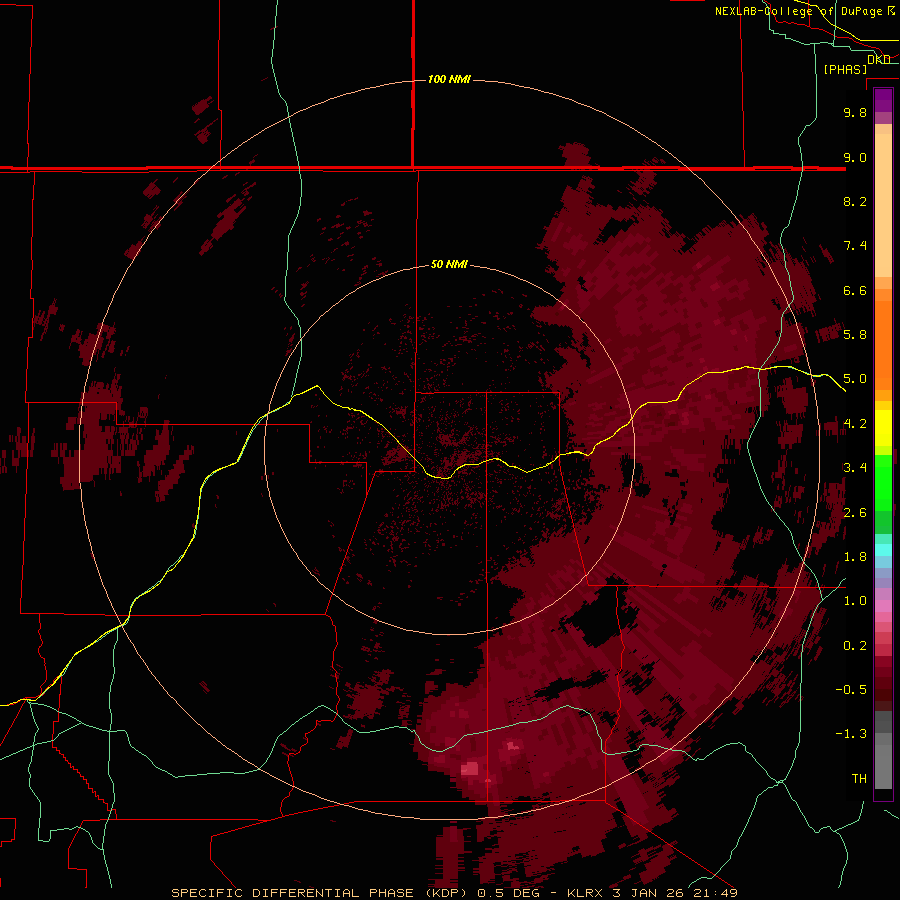Click the light peach segment of color bar
This screenshot has height=900, width=900.
pyautogui.click(x=883, y=205)
